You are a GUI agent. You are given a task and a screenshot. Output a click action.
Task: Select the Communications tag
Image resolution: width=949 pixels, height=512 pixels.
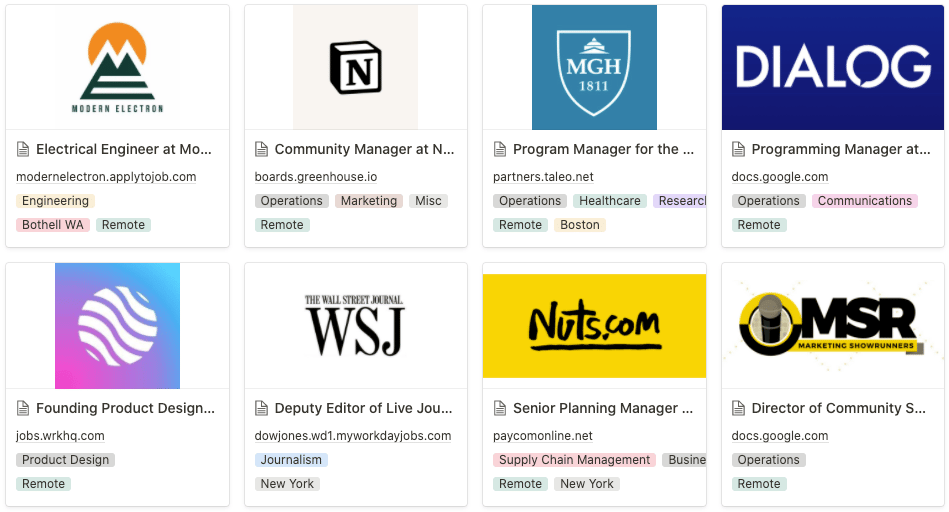[x=864, y=201]
